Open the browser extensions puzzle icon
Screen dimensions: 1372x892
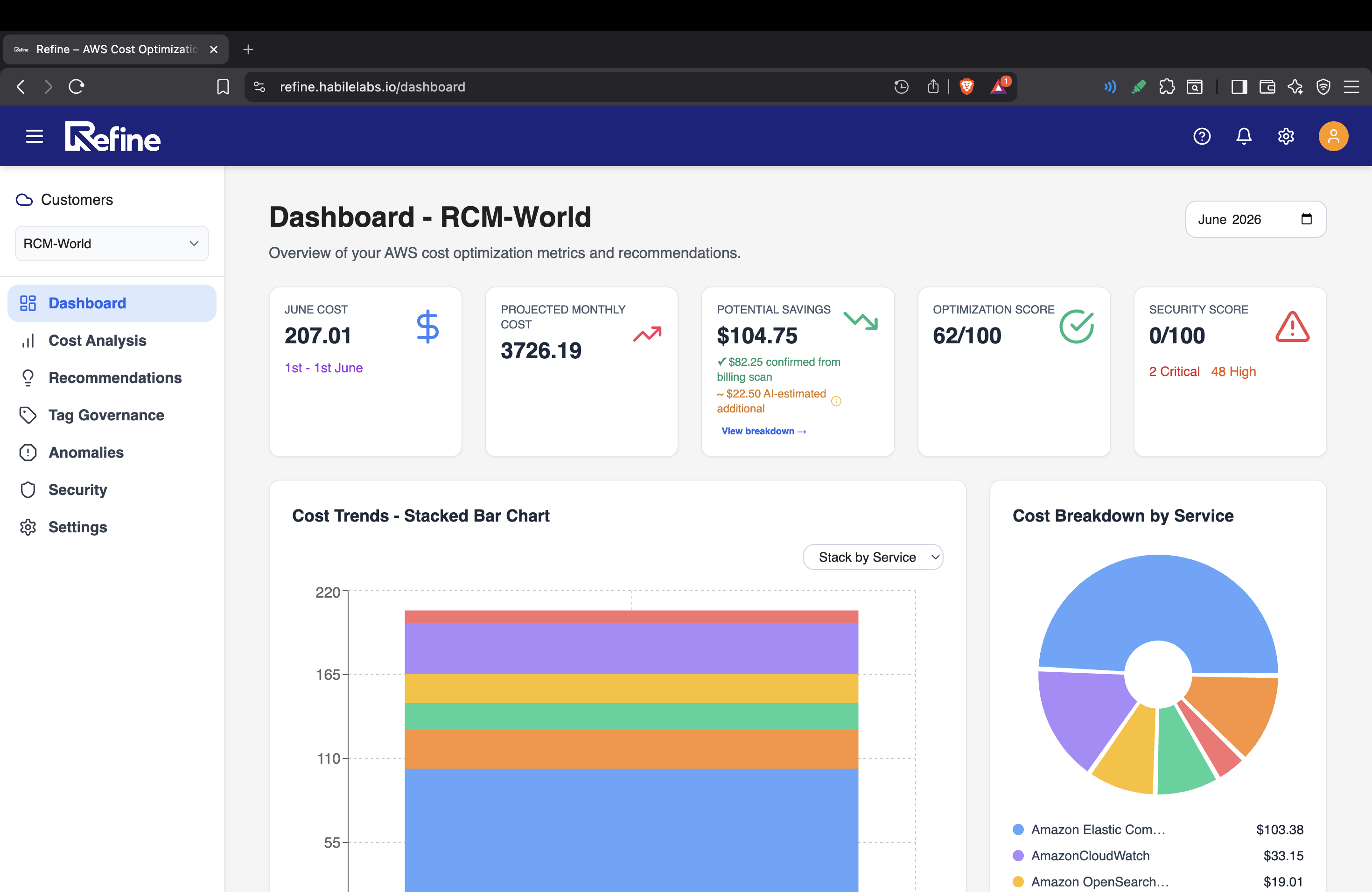(1167, 86)
